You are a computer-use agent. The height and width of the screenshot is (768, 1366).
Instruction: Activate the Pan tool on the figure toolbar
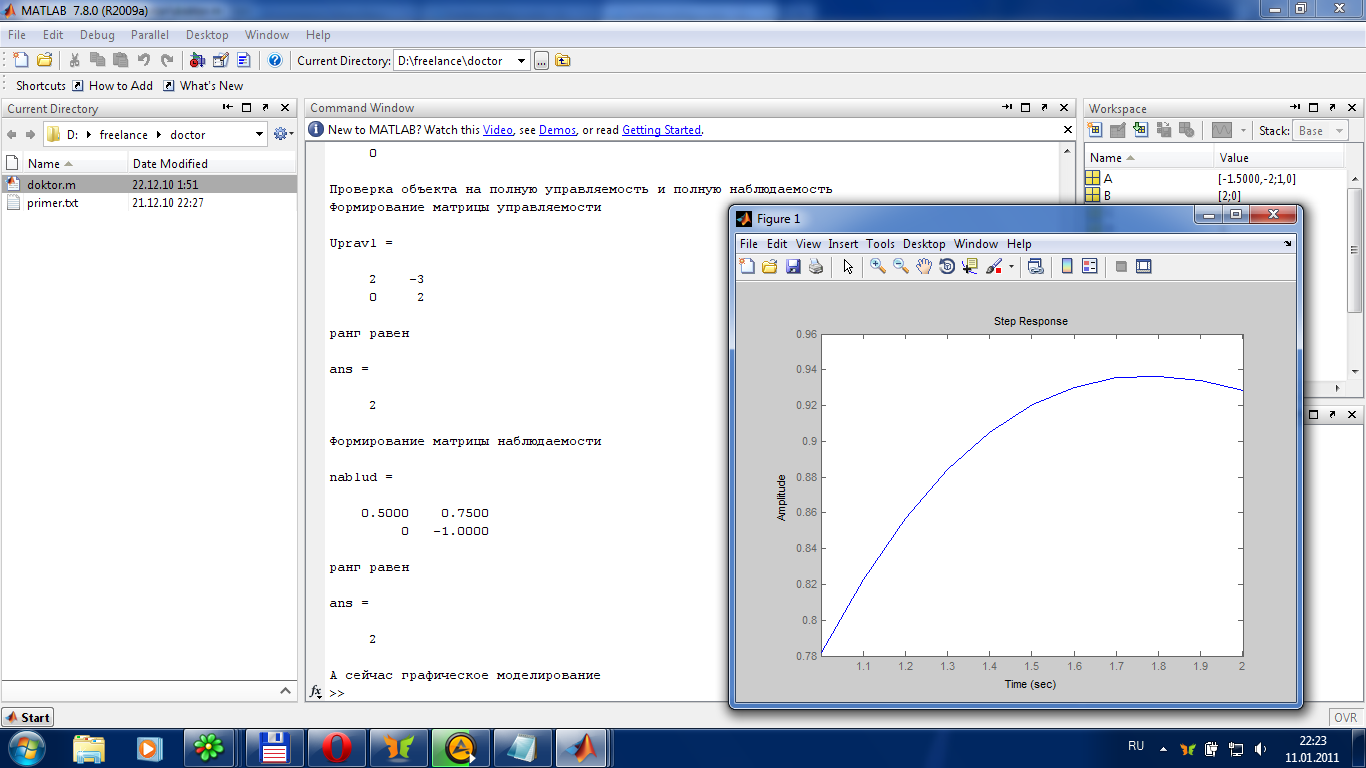tap(924, 266)
